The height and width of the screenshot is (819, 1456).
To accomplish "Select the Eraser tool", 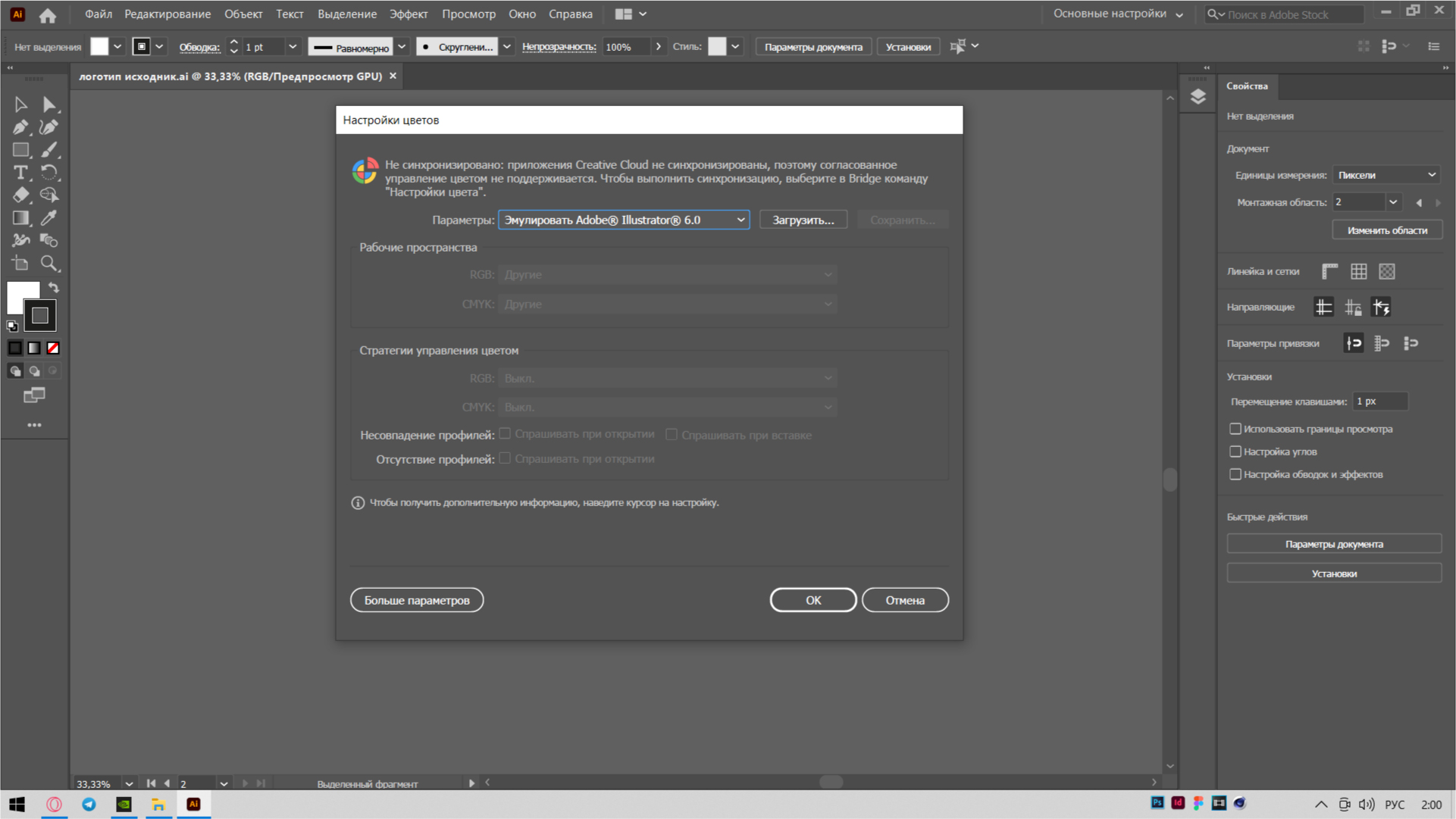I will pyautogui.click(x=20, y=195).
